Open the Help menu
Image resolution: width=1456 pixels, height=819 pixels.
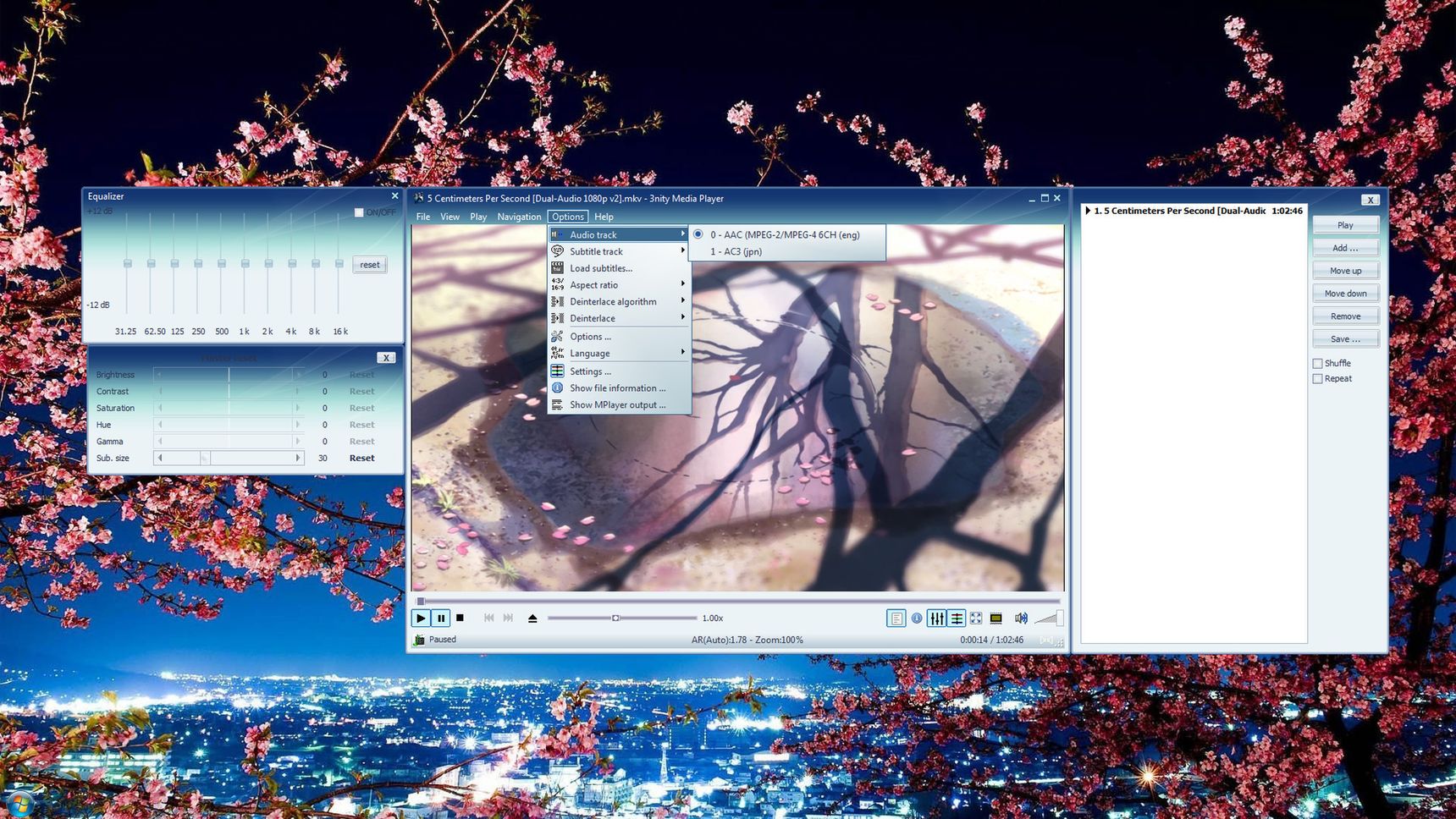tap(604, 217)
